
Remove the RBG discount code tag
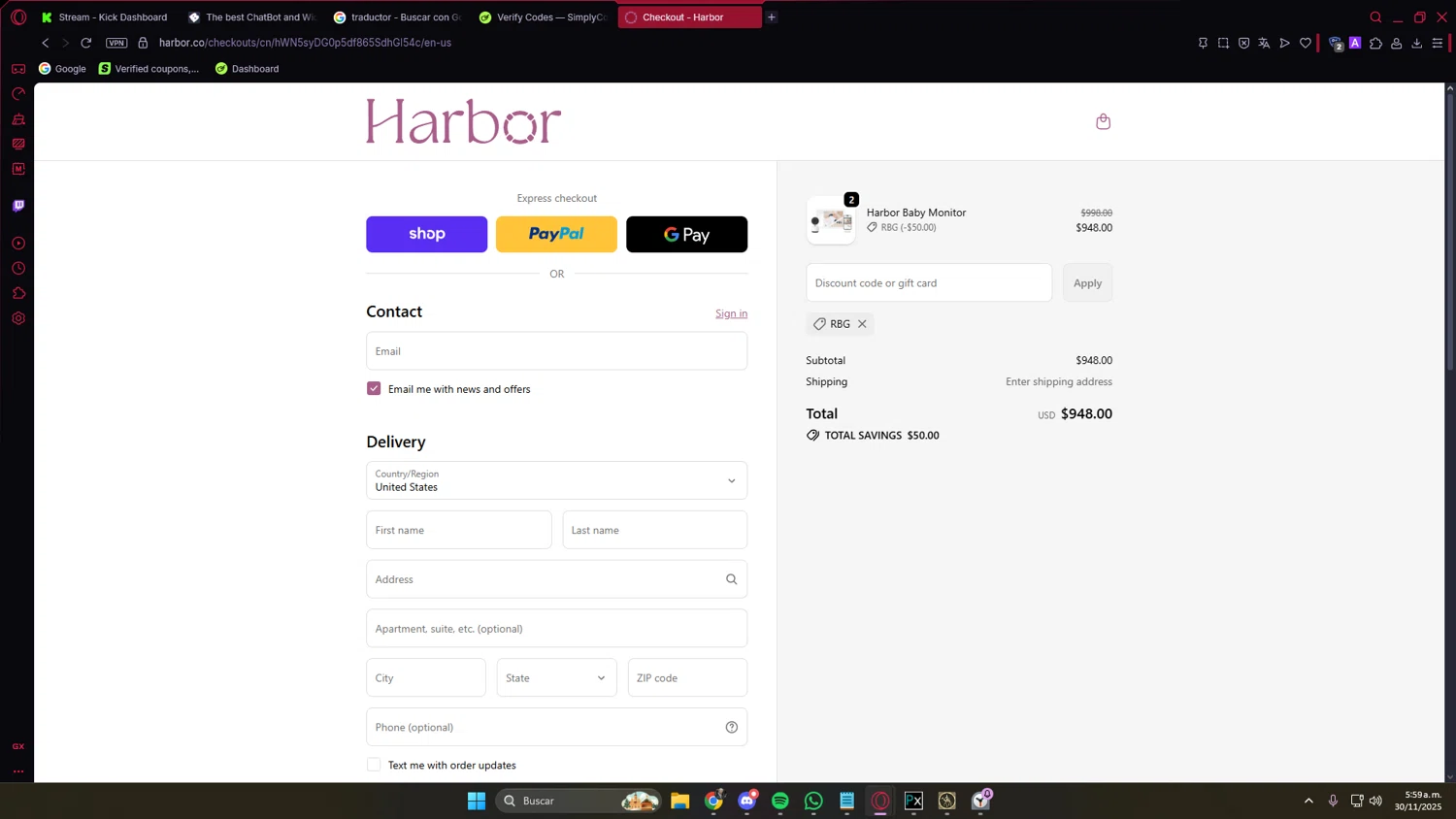pyautogui.click(x=862, y=324)
